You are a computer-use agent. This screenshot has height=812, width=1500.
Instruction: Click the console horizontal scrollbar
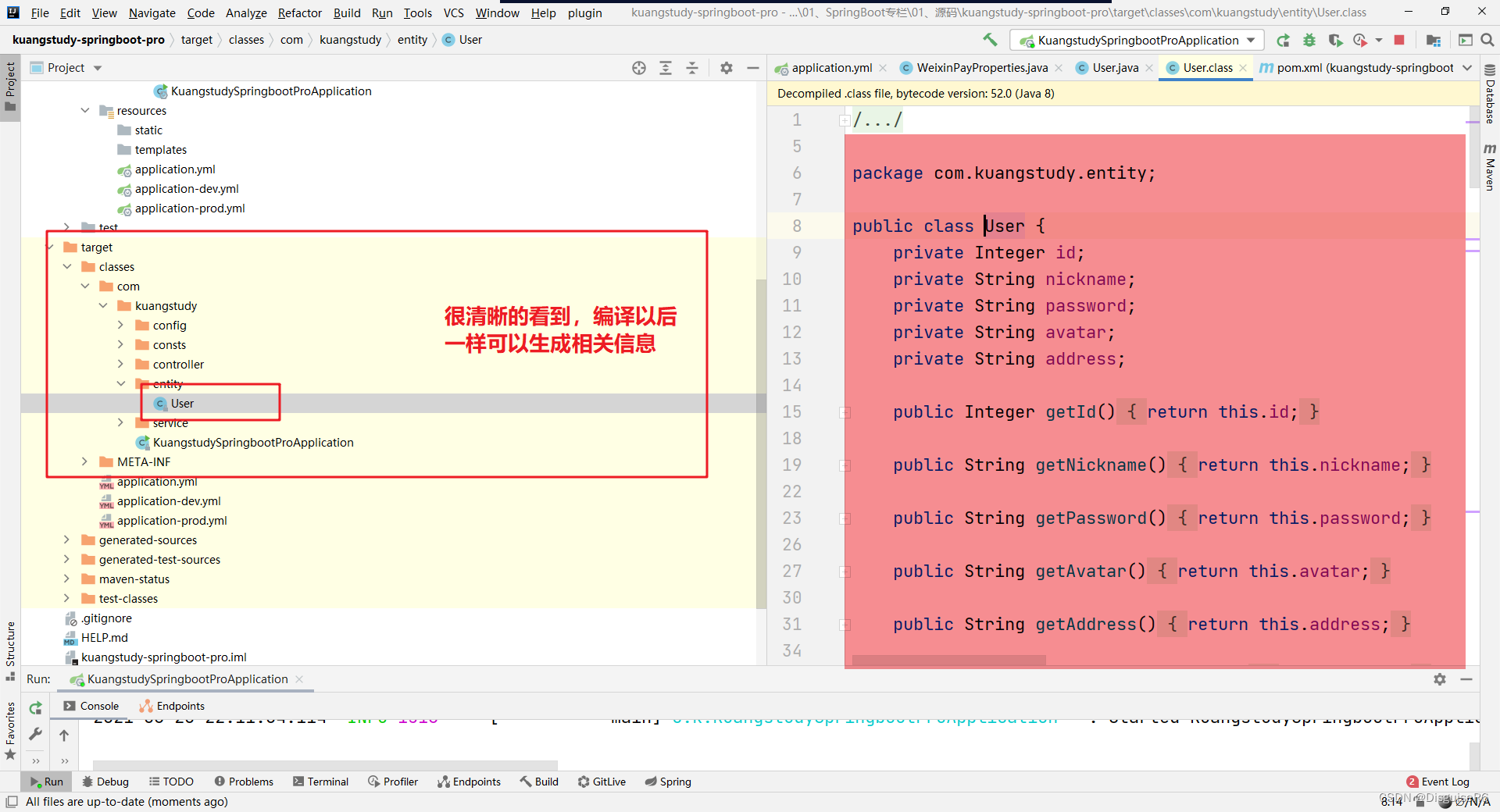coord(325,764)
